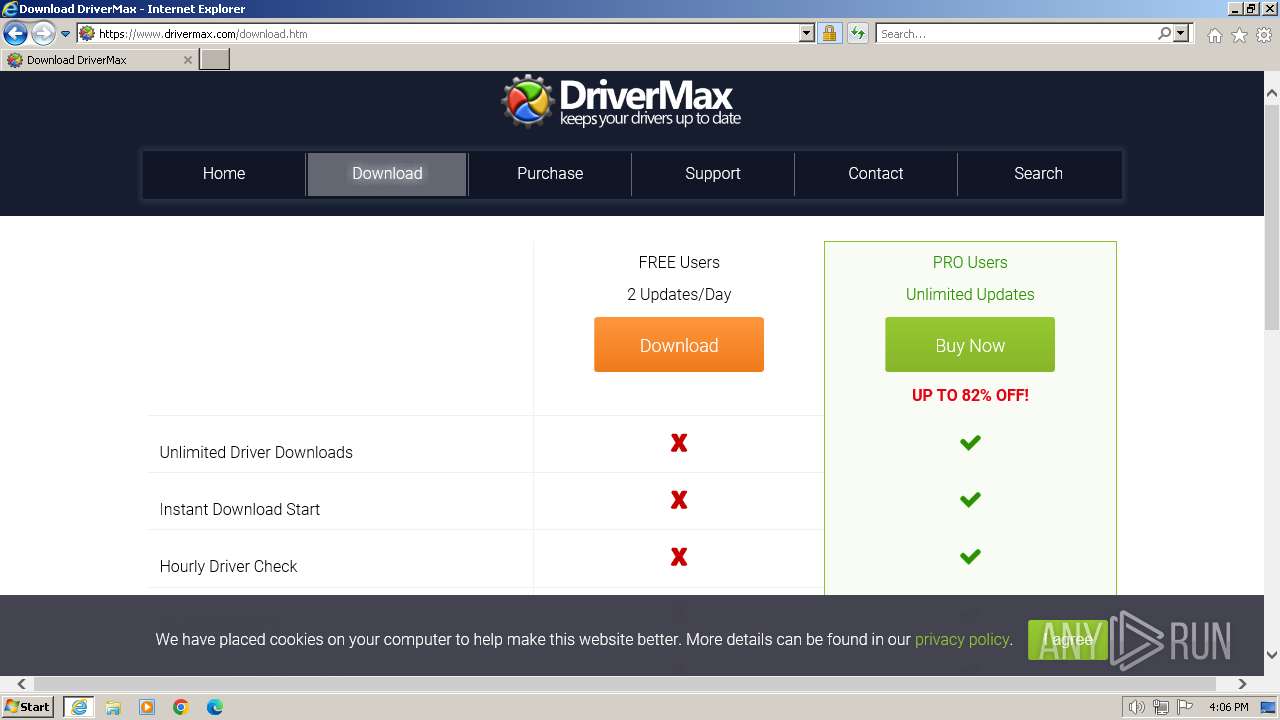Click the IE Home icon

click(1214, 35)
